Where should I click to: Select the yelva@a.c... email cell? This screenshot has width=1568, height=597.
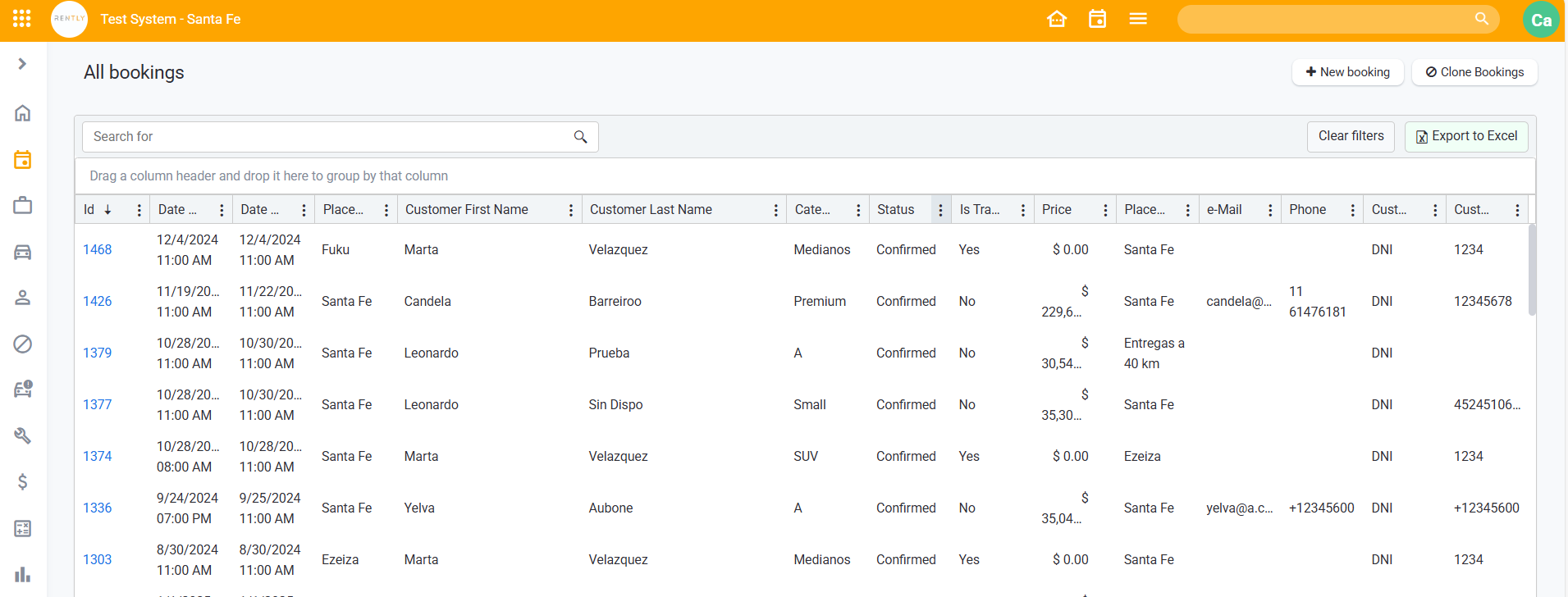coord(1239,508)
